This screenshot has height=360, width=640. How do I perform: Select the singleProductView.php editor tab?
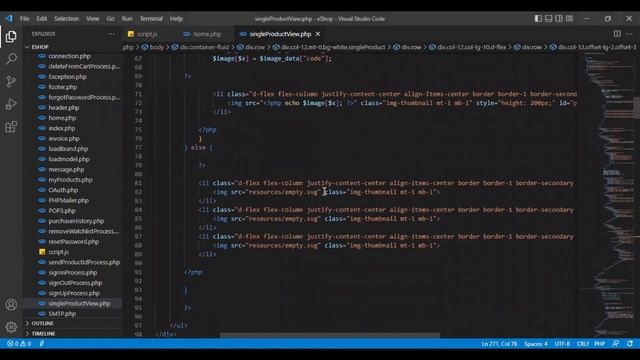(280, 34)
